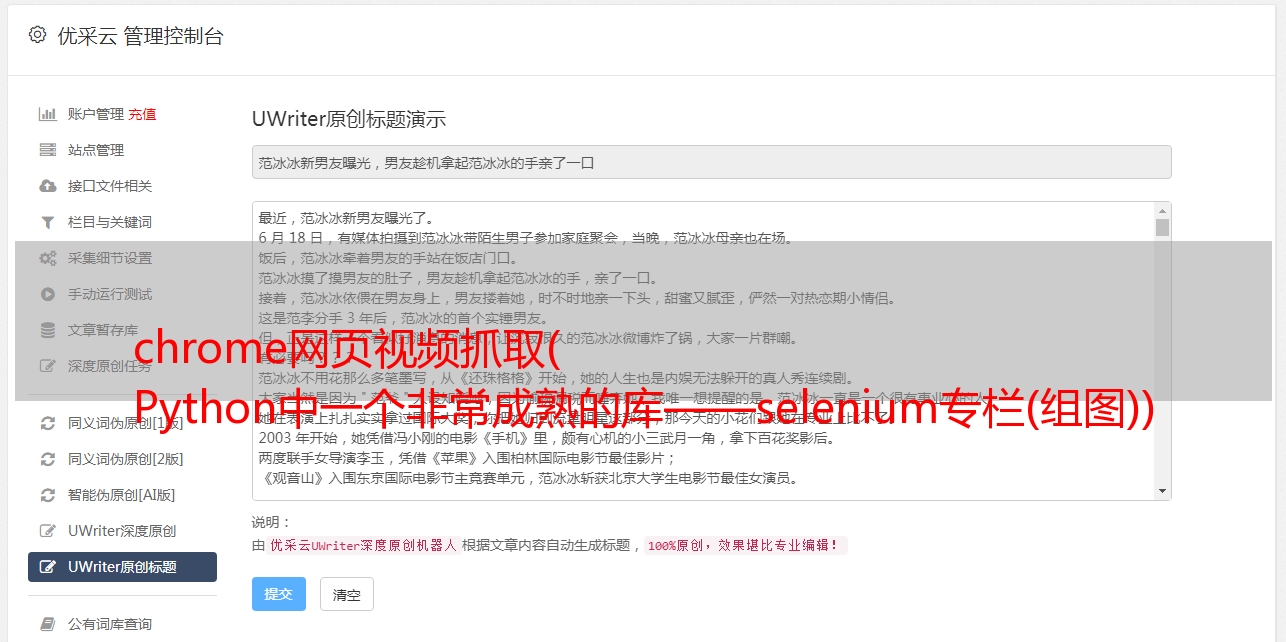Click the refresh icon beside 智能伪原创[AI版]
Screen dimensions: 1286x642
[47, 495]
